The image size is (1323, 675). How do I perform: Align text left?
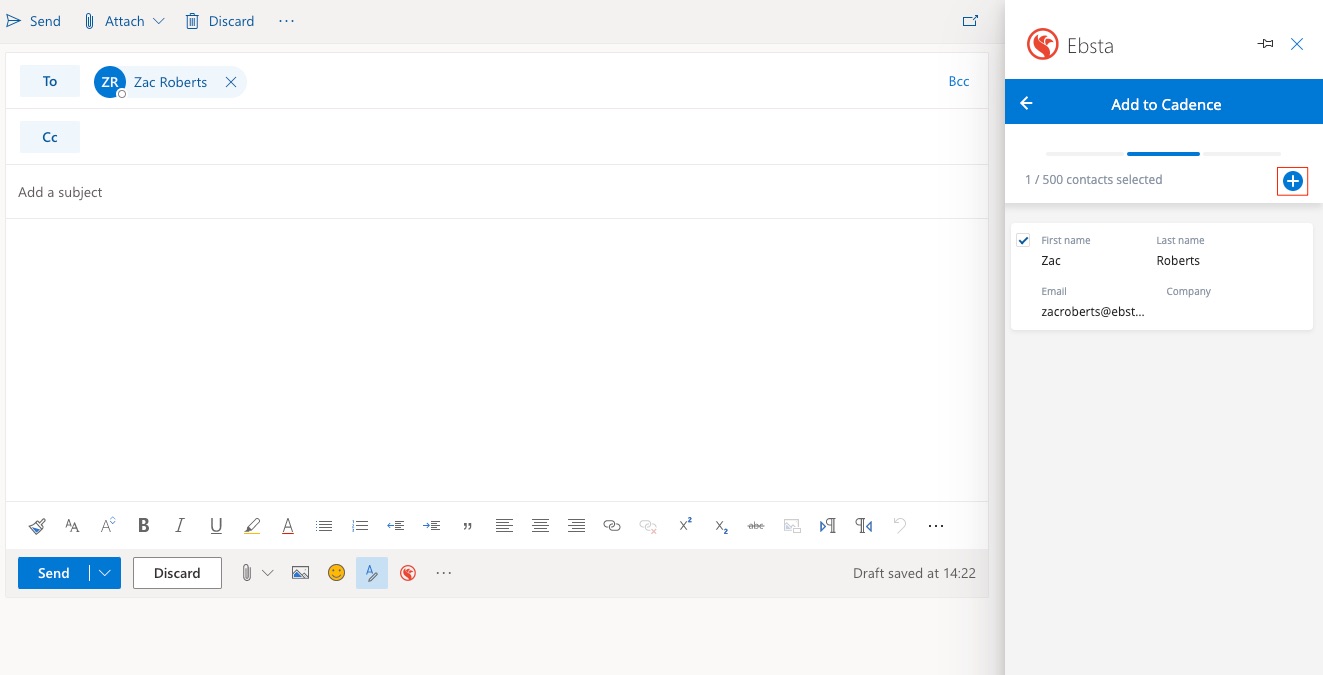point(504,525)
